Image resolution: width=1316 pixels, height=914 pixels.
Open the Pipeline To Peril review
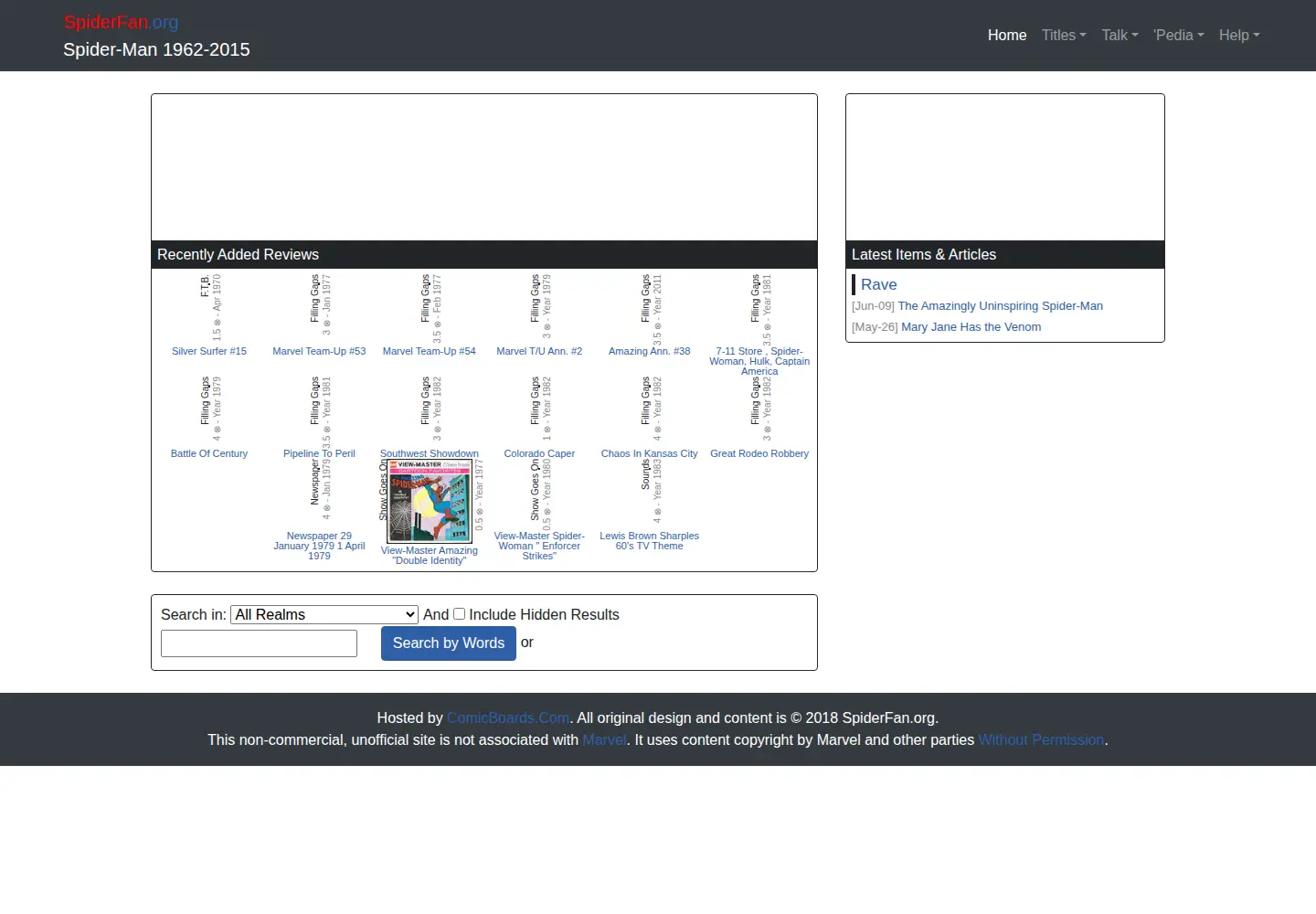319,453
